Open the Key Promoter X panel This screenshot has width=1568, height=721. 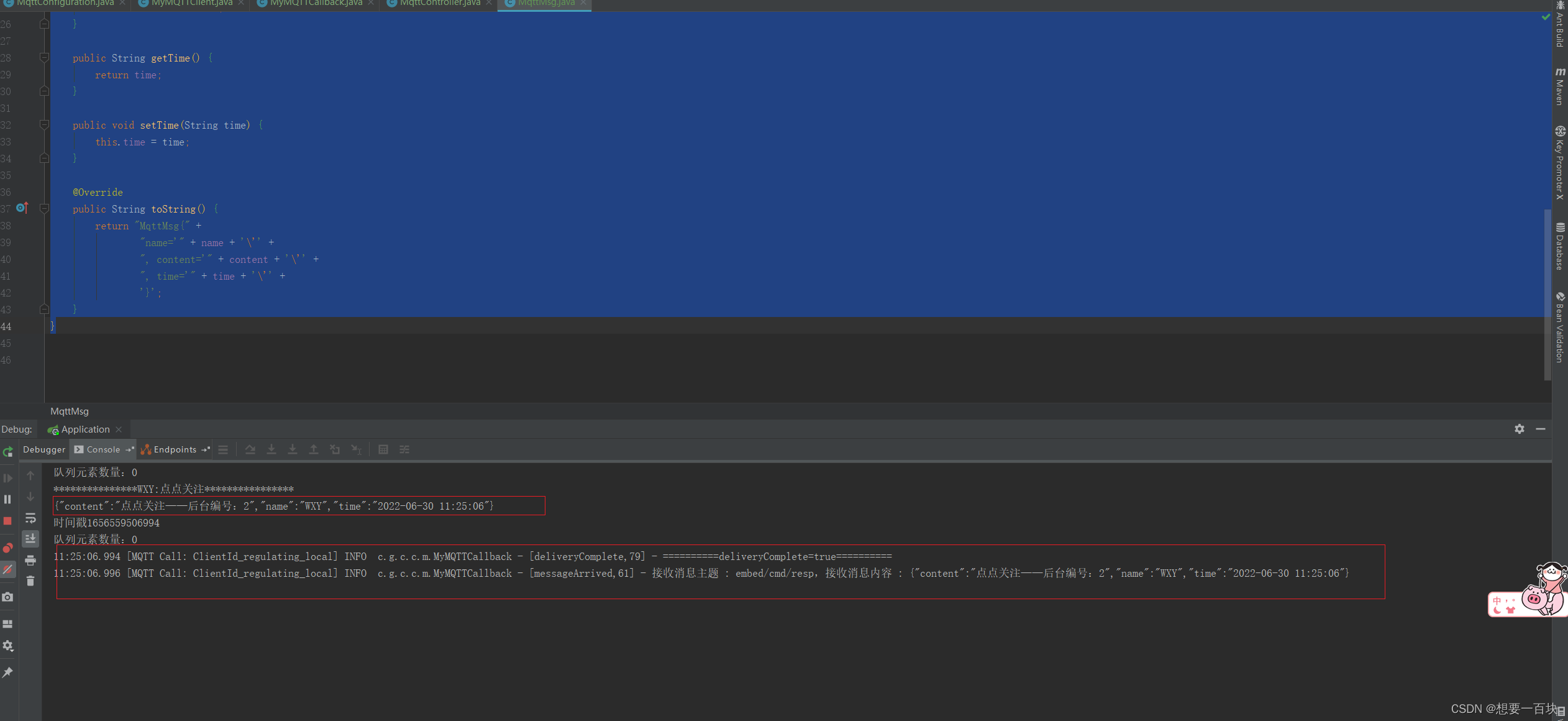pyautogui.click(x=1560, y=163)
